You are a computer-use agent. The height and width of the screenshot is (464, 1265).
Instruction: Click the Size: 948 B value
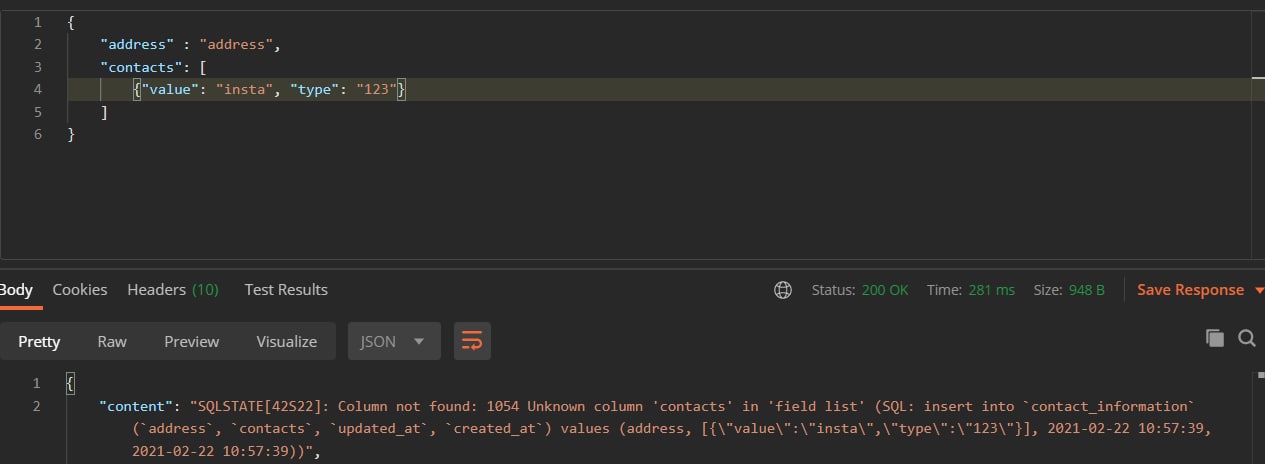tap(1069, 290)
